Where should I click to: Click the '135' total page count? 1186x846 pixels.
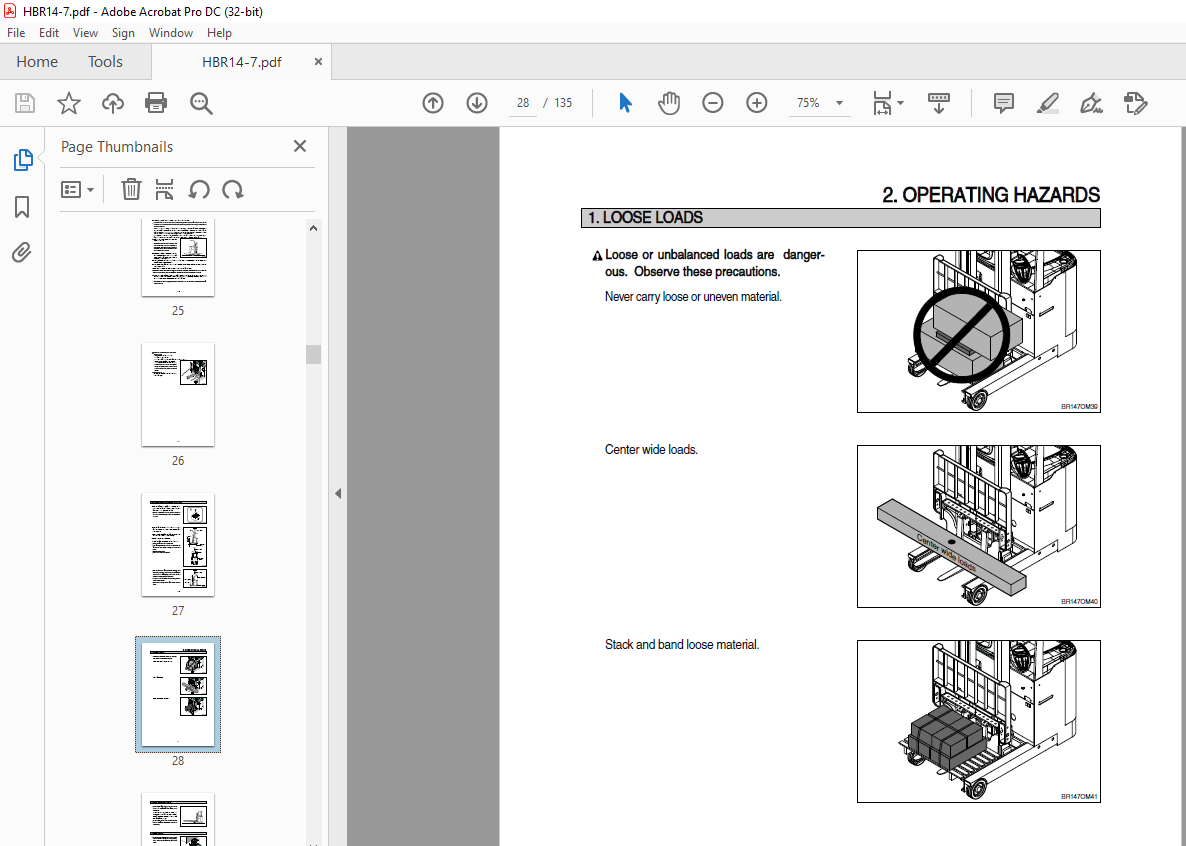(563, 103)
